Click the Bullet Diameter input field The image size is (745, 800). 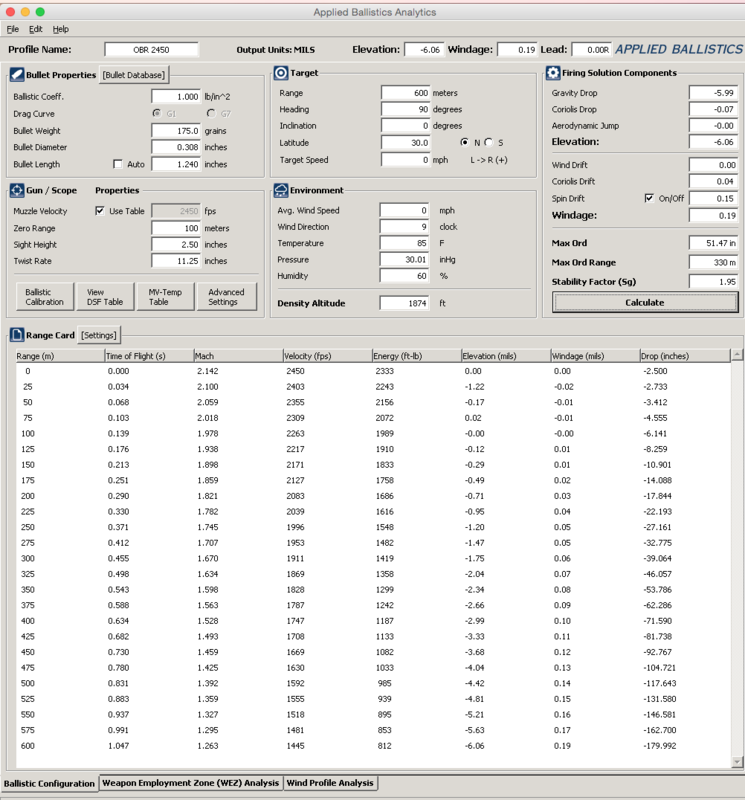pos(176,147)
